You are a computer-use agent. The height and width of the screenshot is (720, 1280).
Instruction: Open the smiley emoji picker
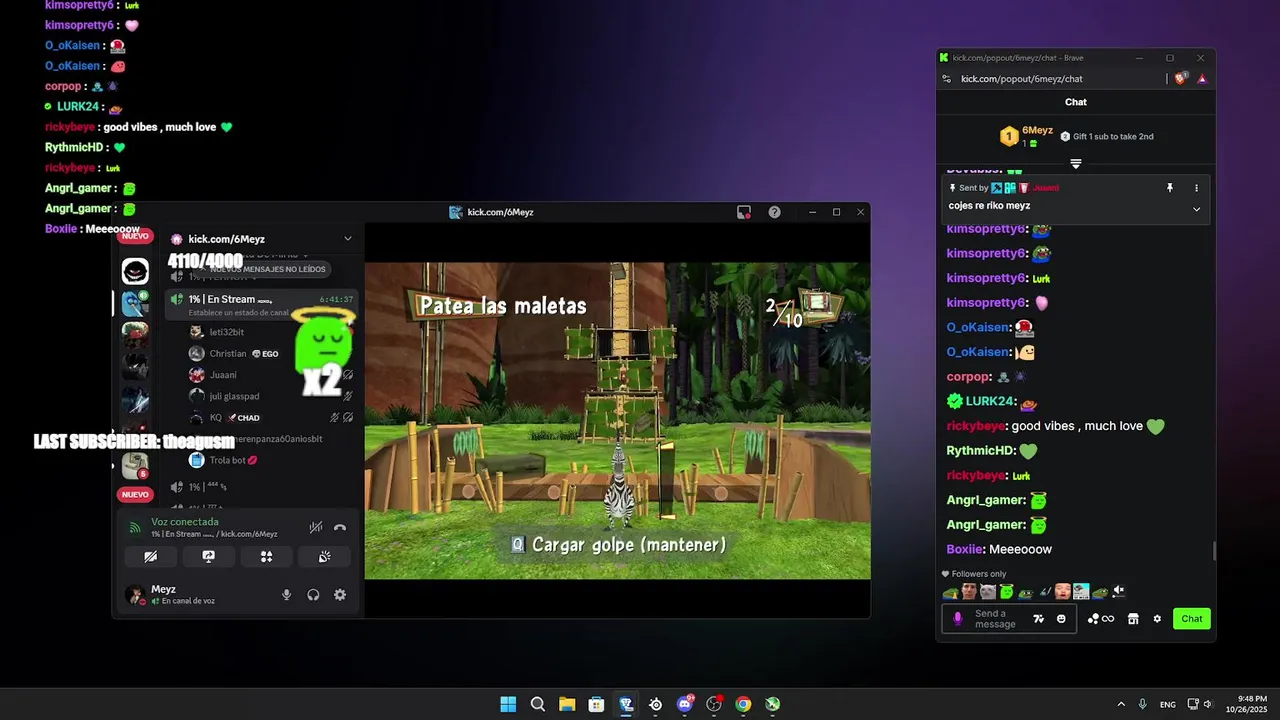pyautogui.click(x=1061, y=619)
